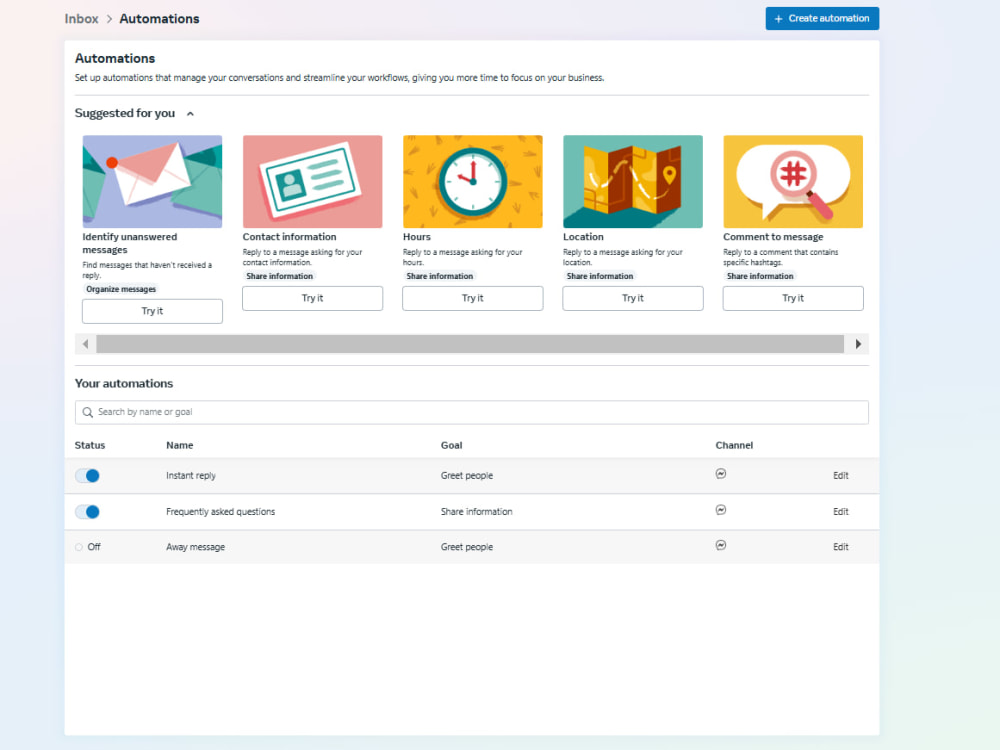The height and width of the screenshot is (750, 1000).
Task: Select the Away message name text
Action: click(x=195, y=547)
